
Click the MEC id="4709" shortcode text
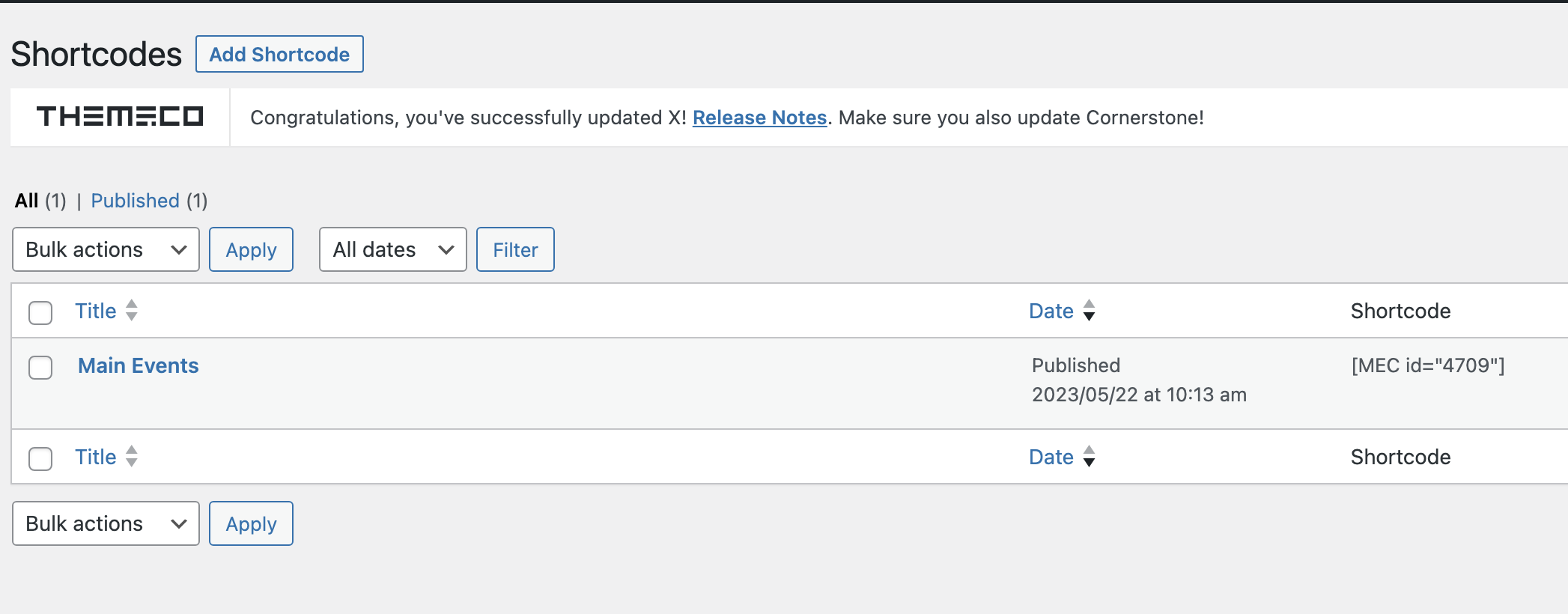(1427, 365)
